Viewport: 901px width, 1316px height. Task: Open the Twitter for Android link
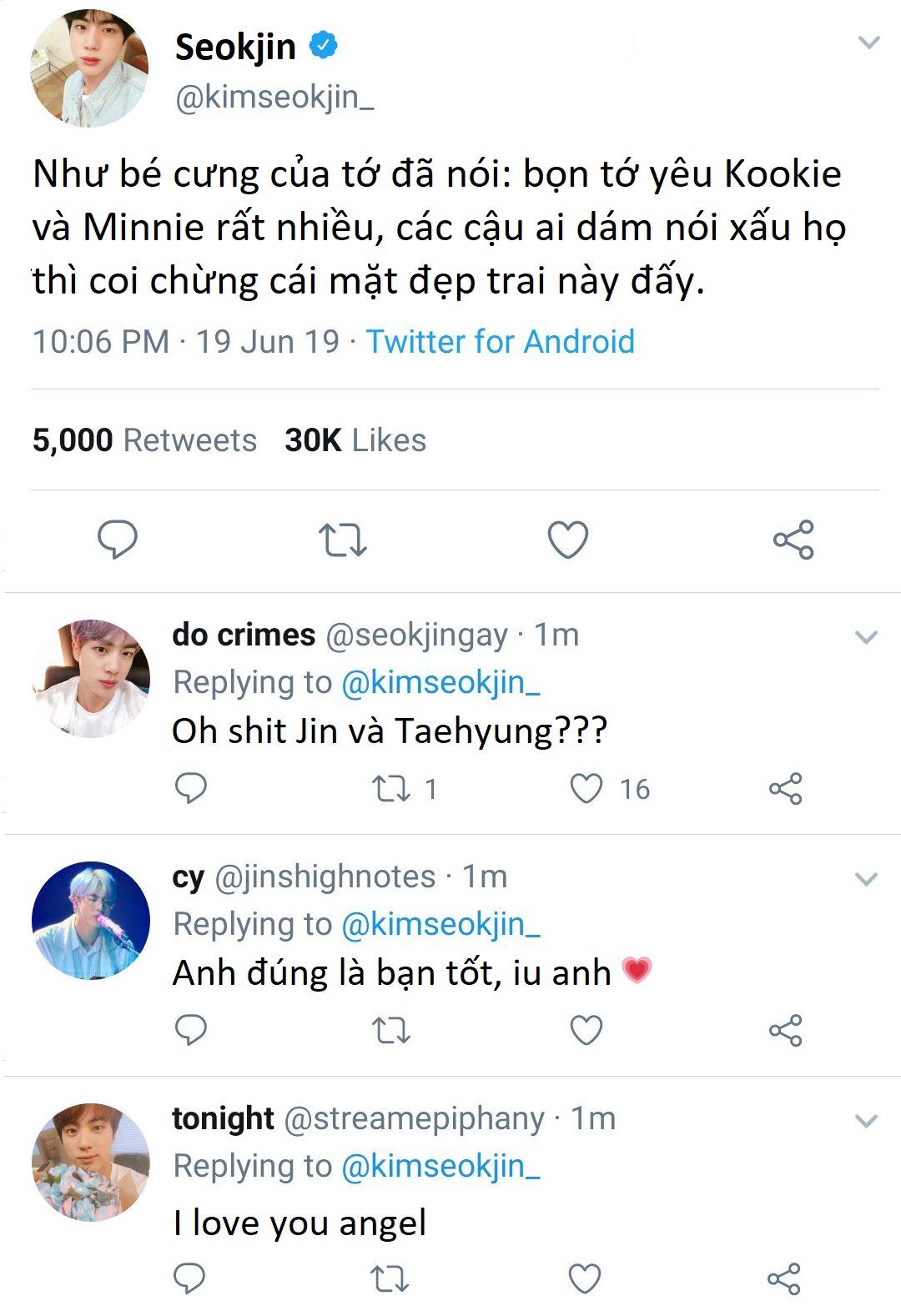point(500,342)
